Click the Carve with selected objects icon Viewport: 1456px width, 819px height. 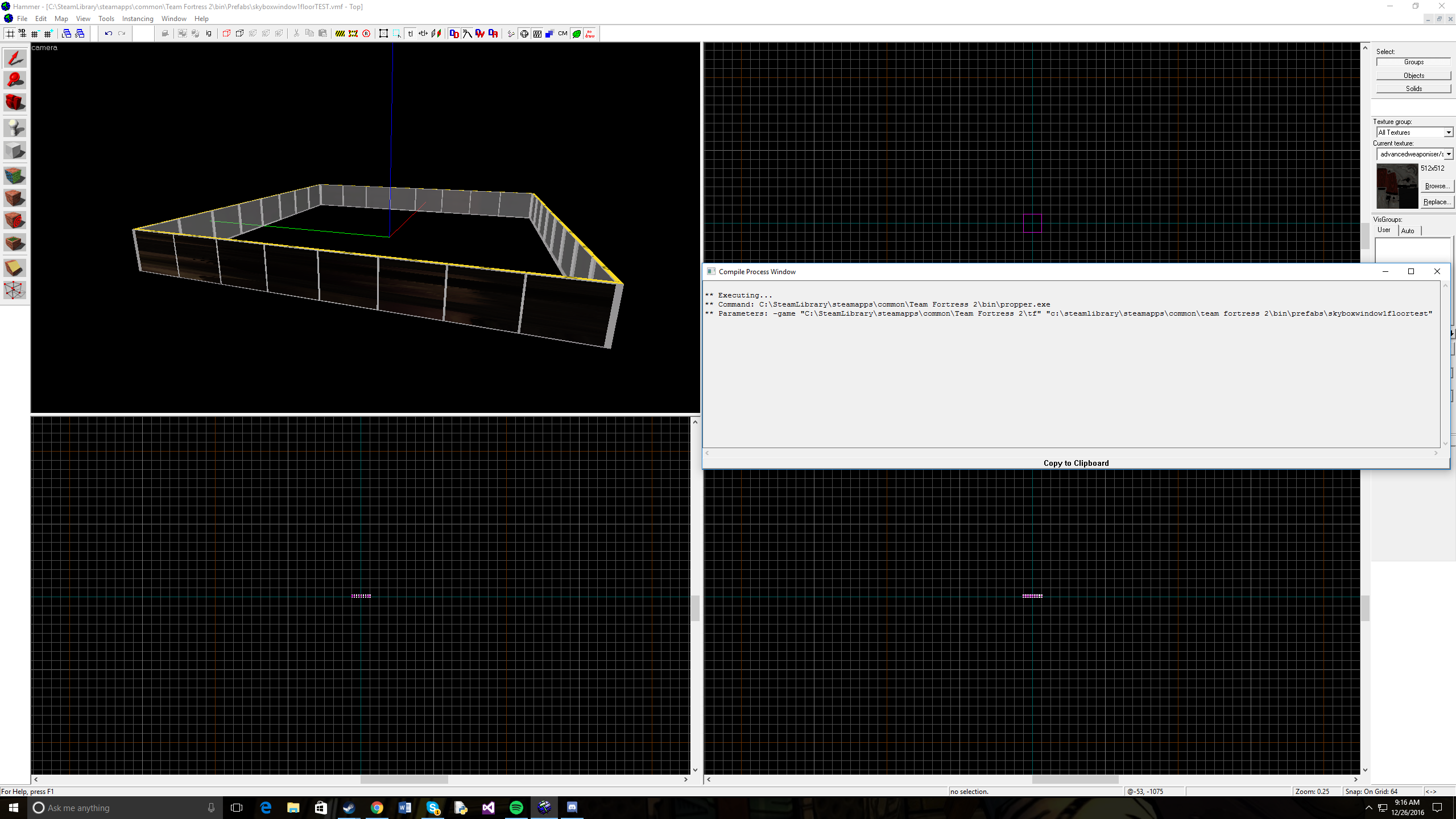(165, 34)
